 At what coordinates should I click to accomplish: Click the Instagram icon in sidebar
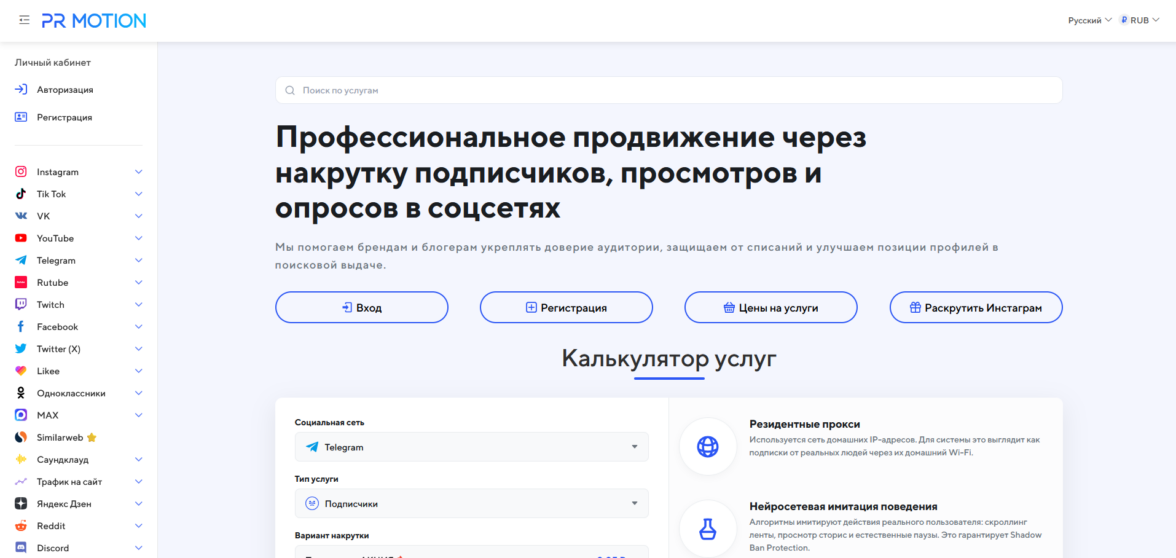click(21, 172)
